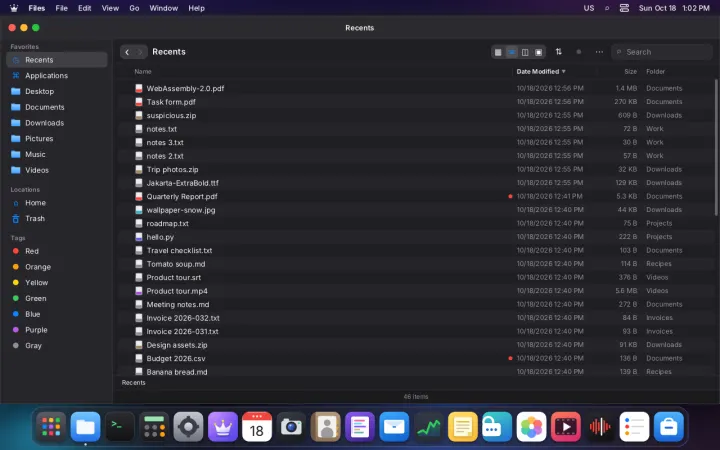Select Recents in the sidebar

pos(57,60)
